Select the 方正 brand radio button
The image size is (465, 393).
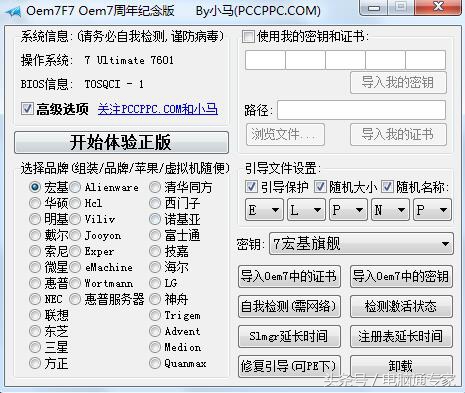click(35, 363)
